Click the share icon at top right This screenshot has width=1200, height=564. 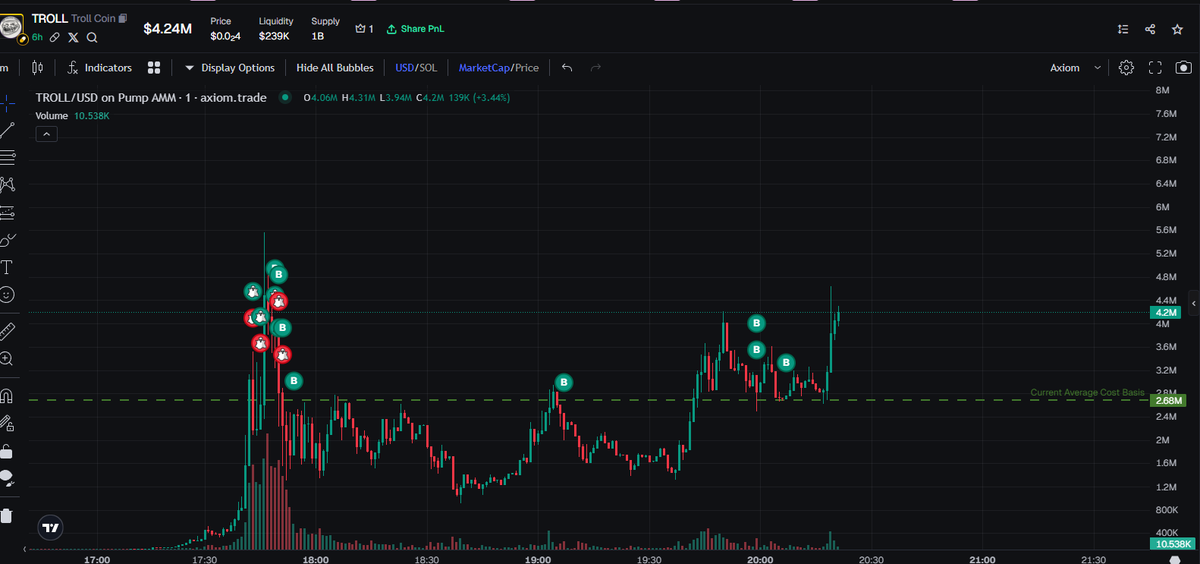click(1150, 30)
